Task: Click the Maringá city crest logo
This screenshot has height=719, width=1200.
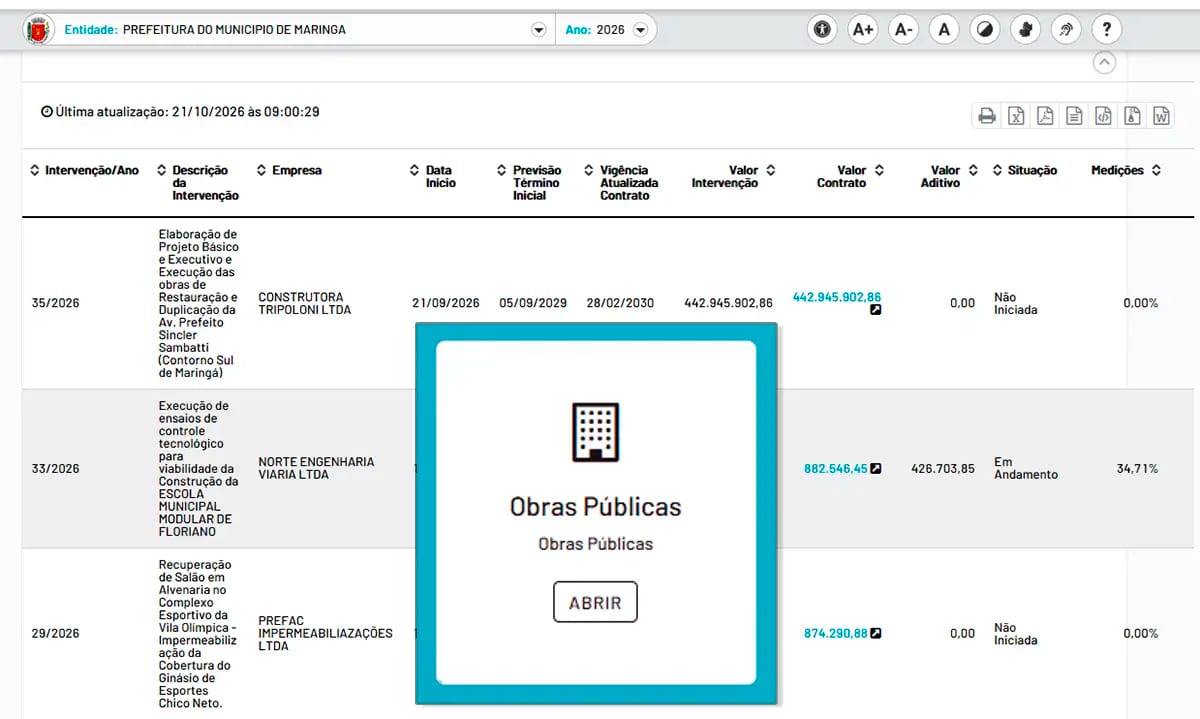Action: click(x=39, y=30)
